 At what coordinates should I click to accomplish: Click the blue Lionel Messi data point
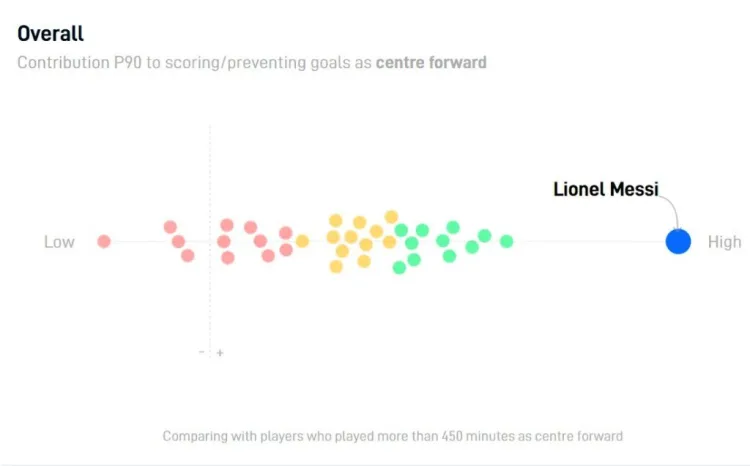click(678, 241)
